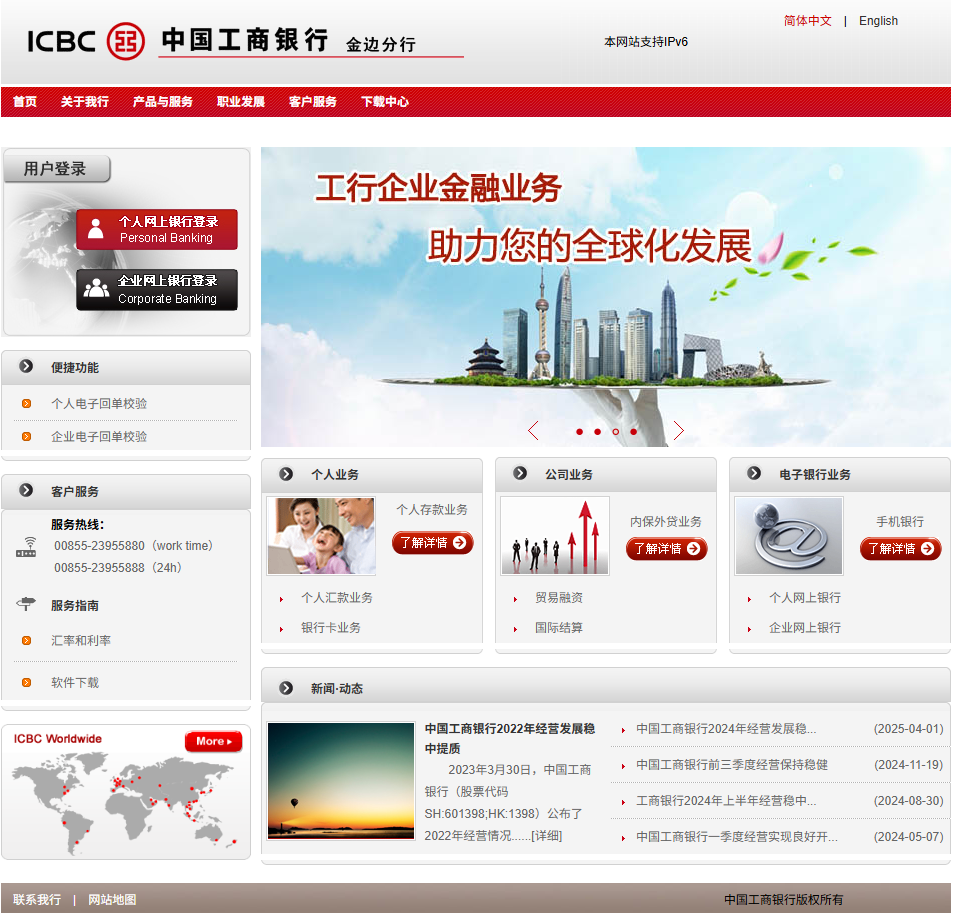Click the family photo in 个人业务

point(321,536)
